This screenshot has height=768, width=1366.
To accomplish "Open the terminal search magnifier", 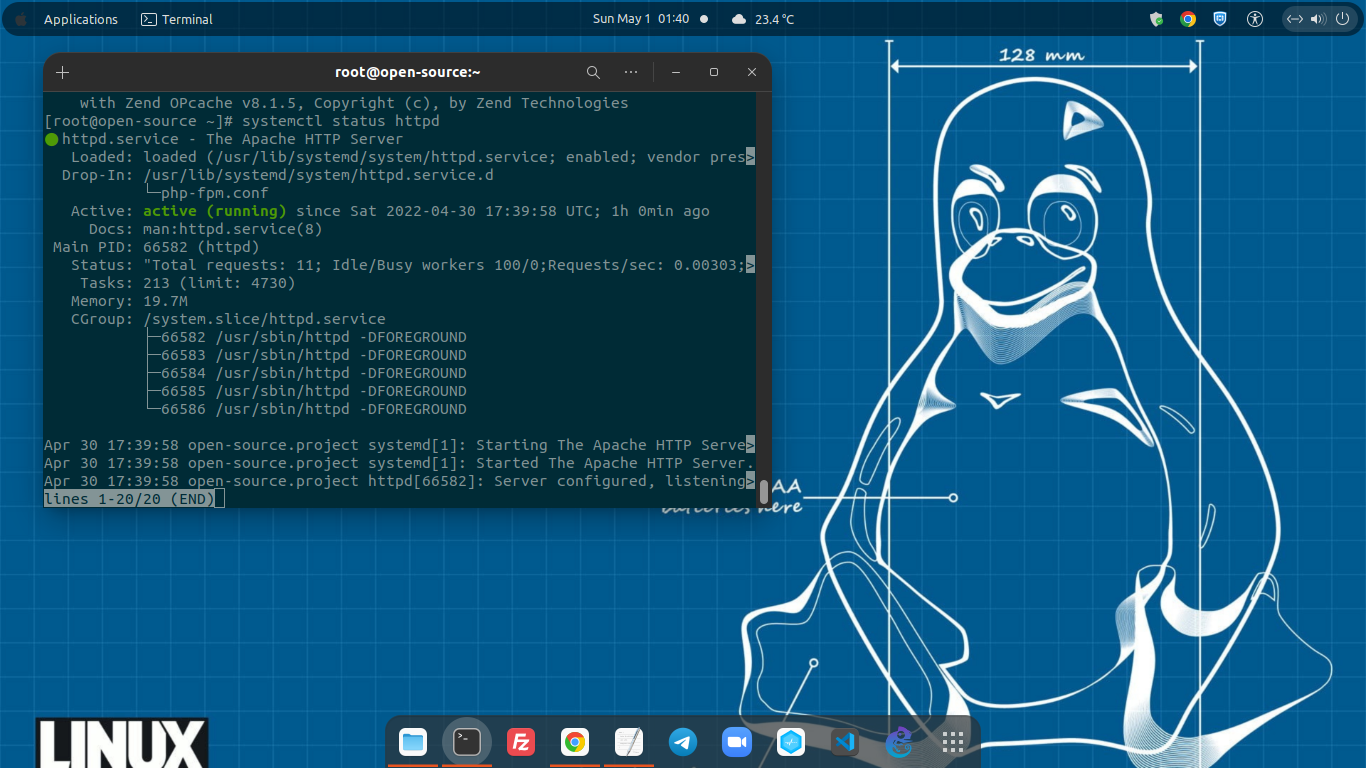I will click(x=593, y=72).
